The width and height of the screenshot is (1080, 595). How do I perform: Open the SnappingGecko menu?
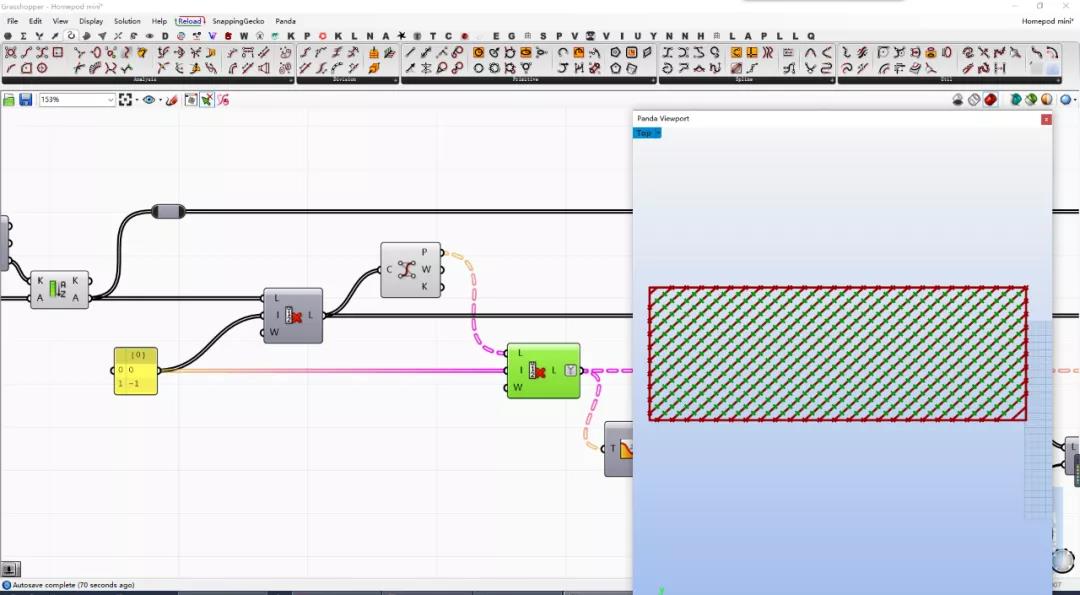coord(238,21)
